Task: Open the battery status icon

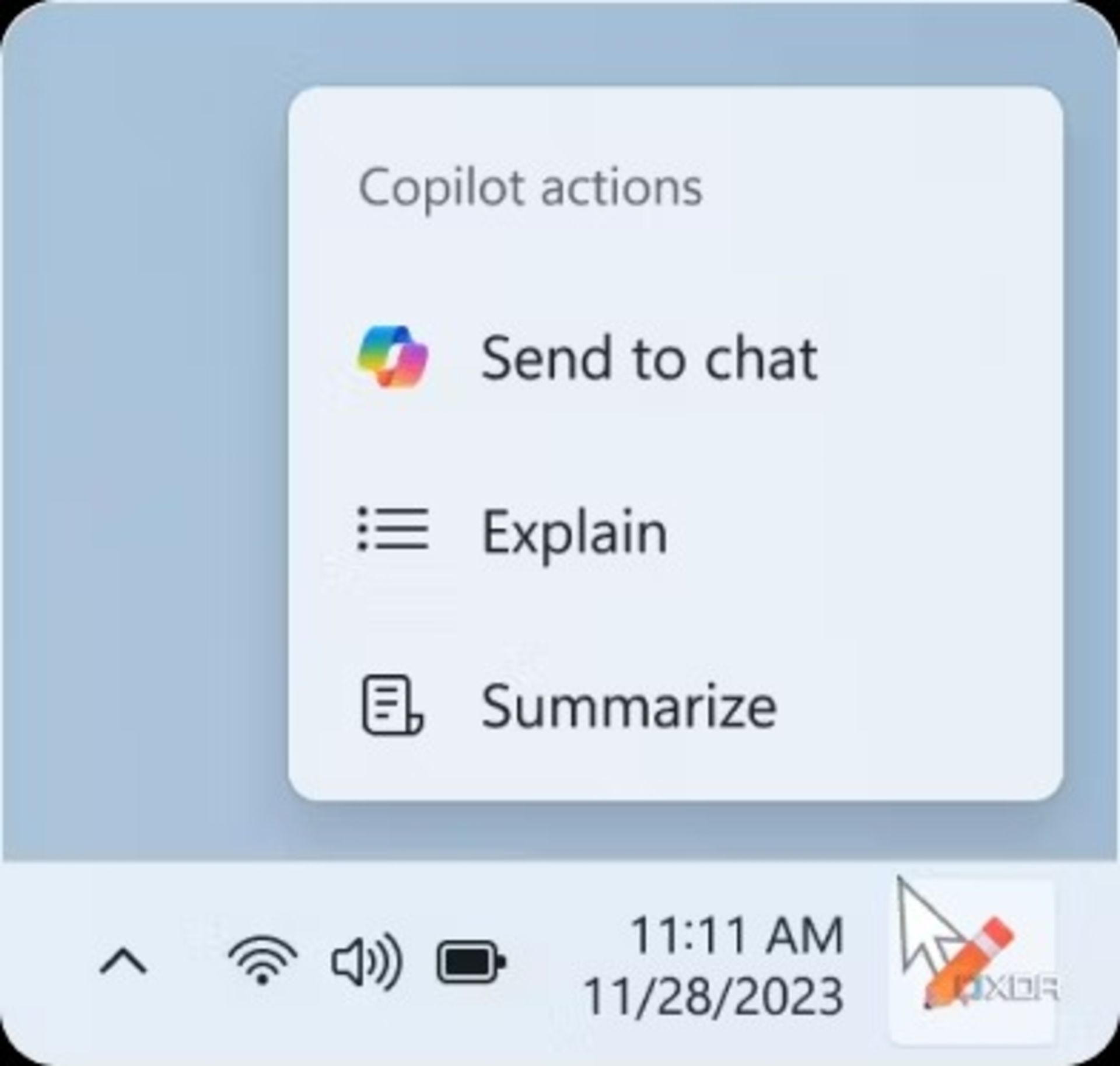Action: [471, 962]
